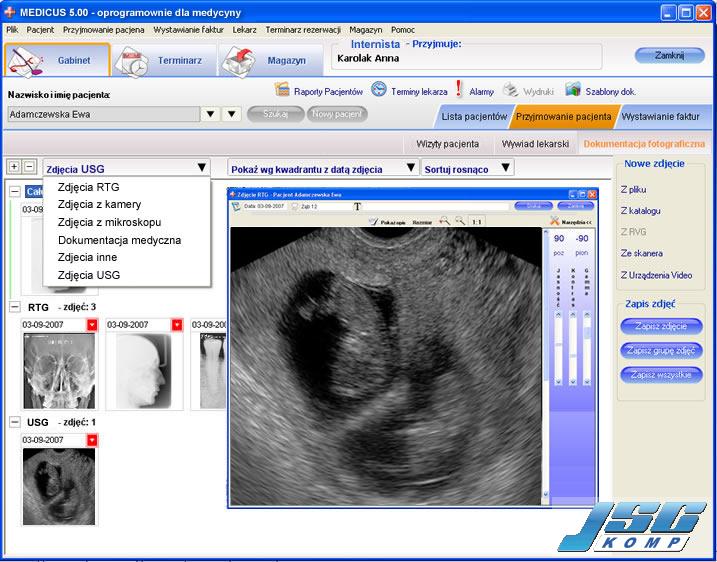The width and height of the screenshot is (717, 562).
Task: Open the second patient name dropdown arrow
Action: [232, 114]
